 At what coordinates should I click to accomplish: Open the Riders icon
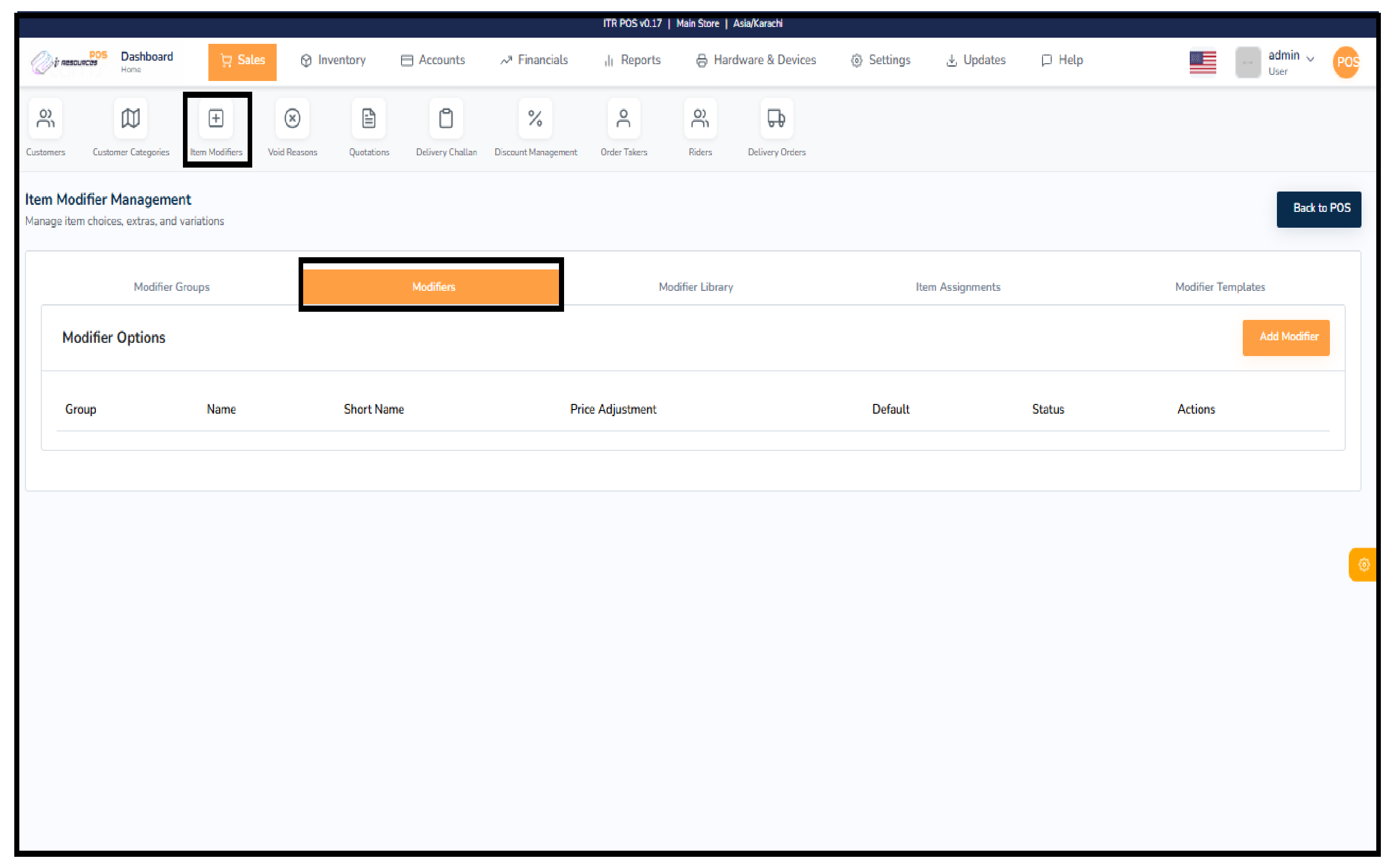point(700,119)
